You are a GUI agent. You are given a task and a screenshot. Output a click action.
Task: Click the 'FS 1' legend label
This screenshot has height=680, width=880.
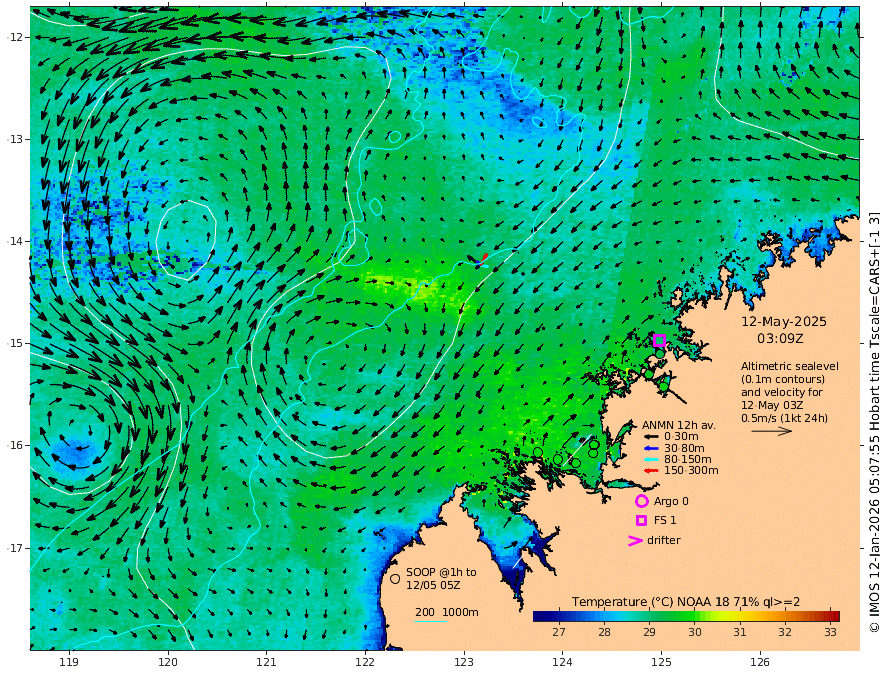pos(664,520)
